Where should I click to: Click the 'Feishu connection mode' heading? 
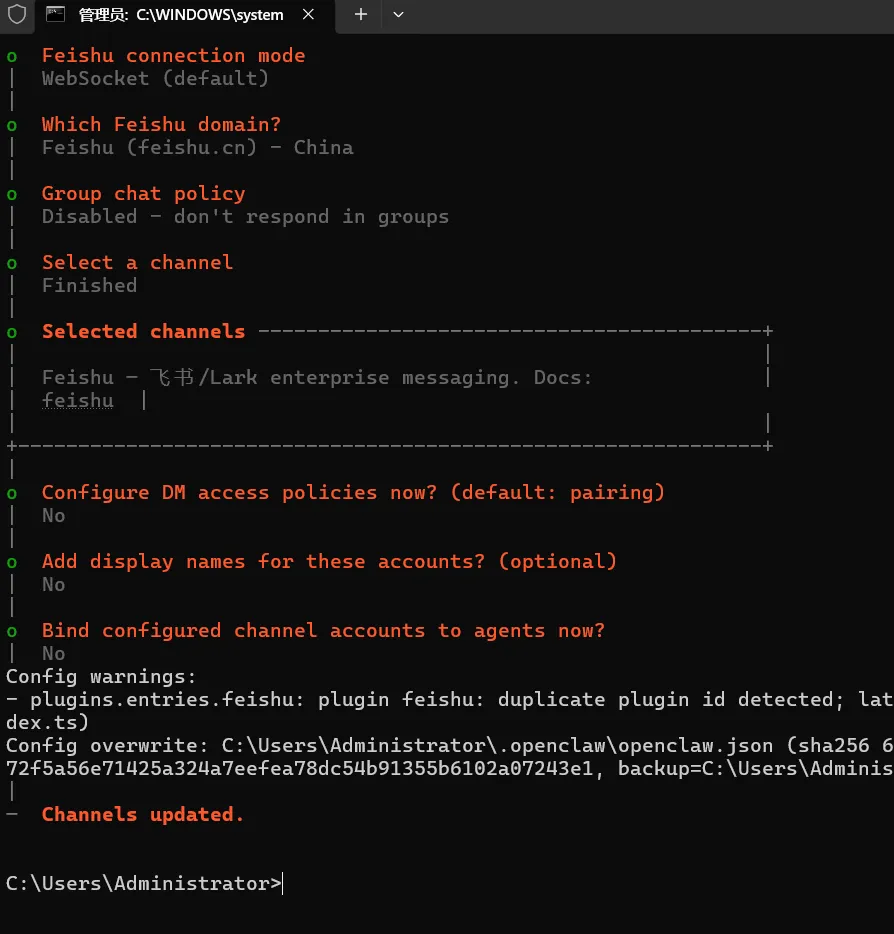point(173,55)
